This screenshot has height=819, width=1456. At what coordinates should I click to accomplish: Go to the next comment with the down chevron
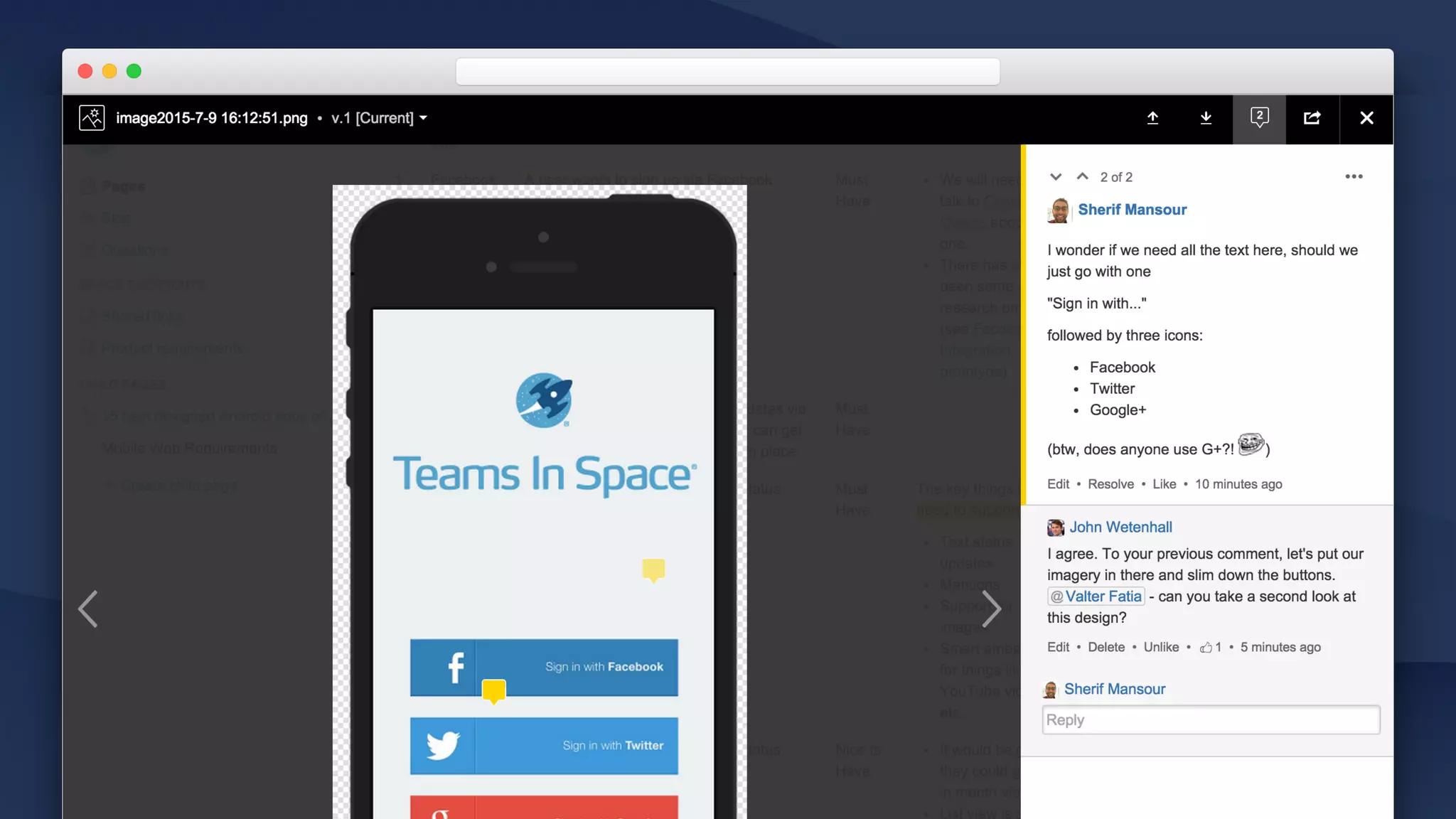(1056, 177)
